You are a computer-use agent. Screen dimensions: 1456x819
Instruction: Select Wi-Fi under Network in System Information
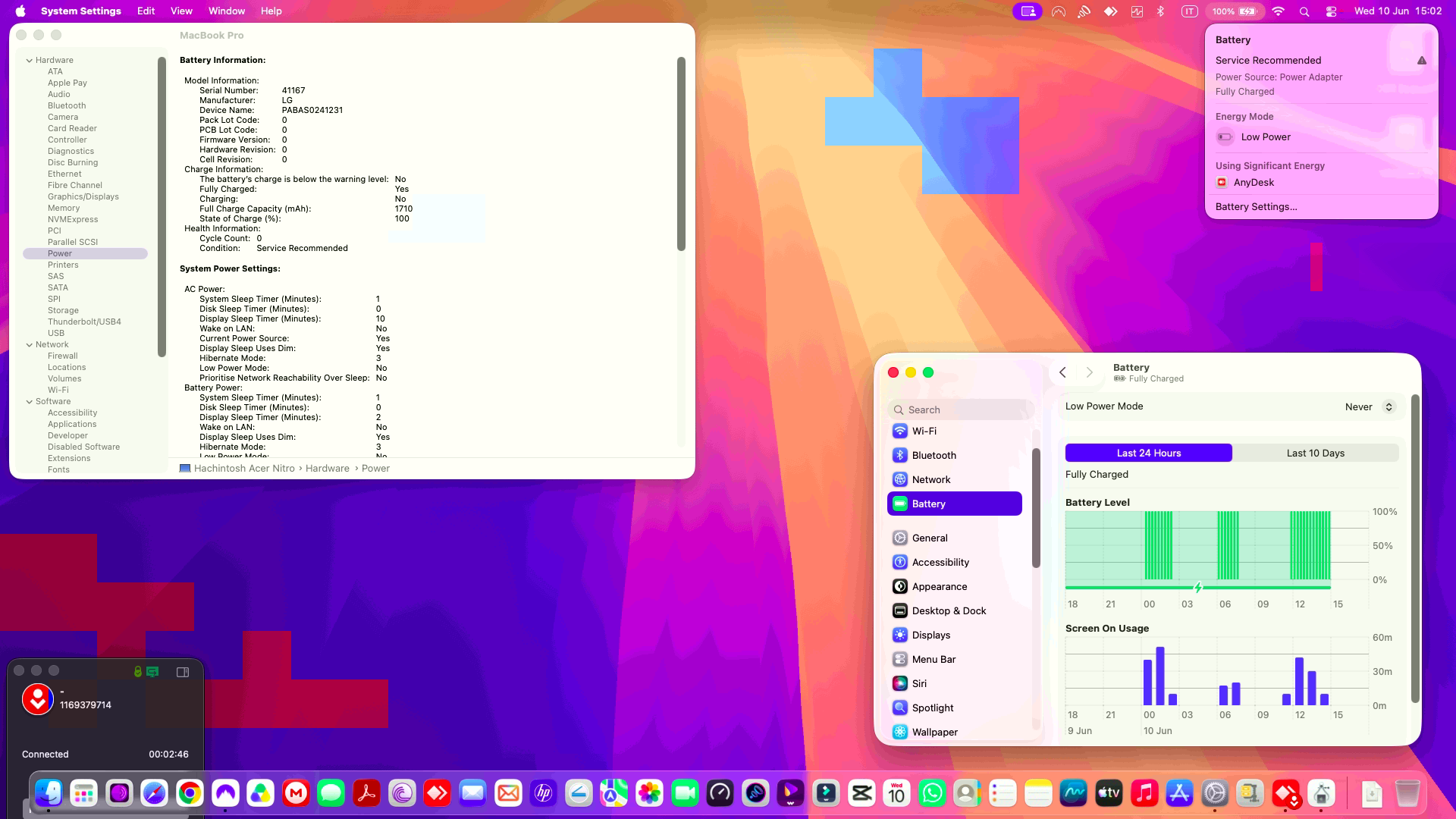pos(58,390)
